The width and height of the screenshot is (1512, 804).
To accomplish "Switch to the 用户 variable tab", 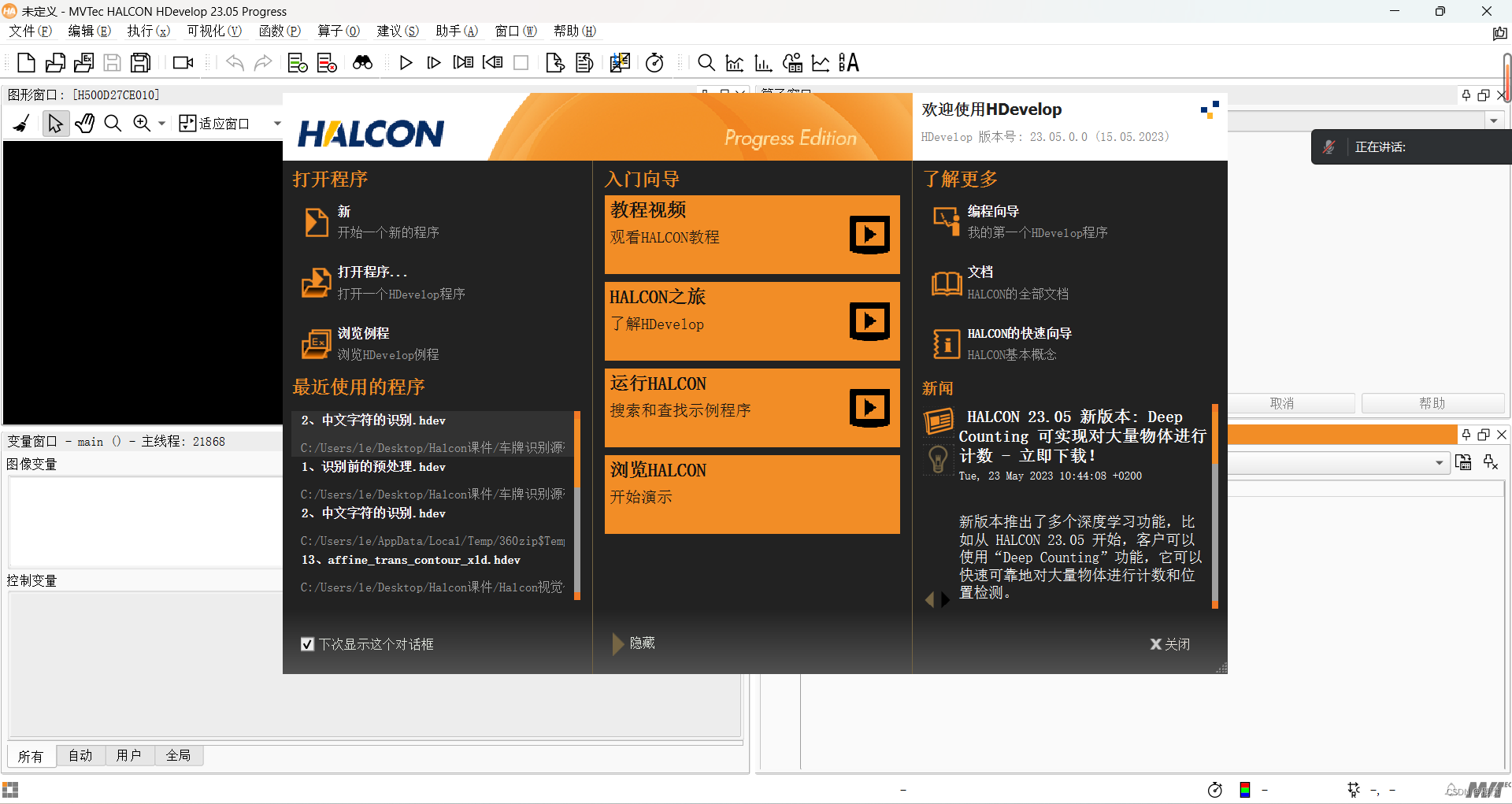I will tap(129, 755).
